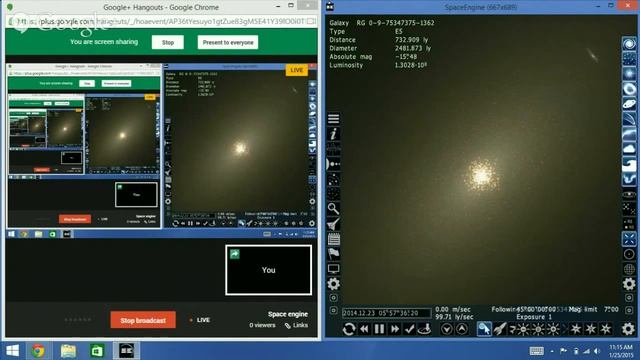Screen dimensions: 640x360
Task: Open the Links option in Hangouts
Action: pyautogui.click(x=296, y=325)
